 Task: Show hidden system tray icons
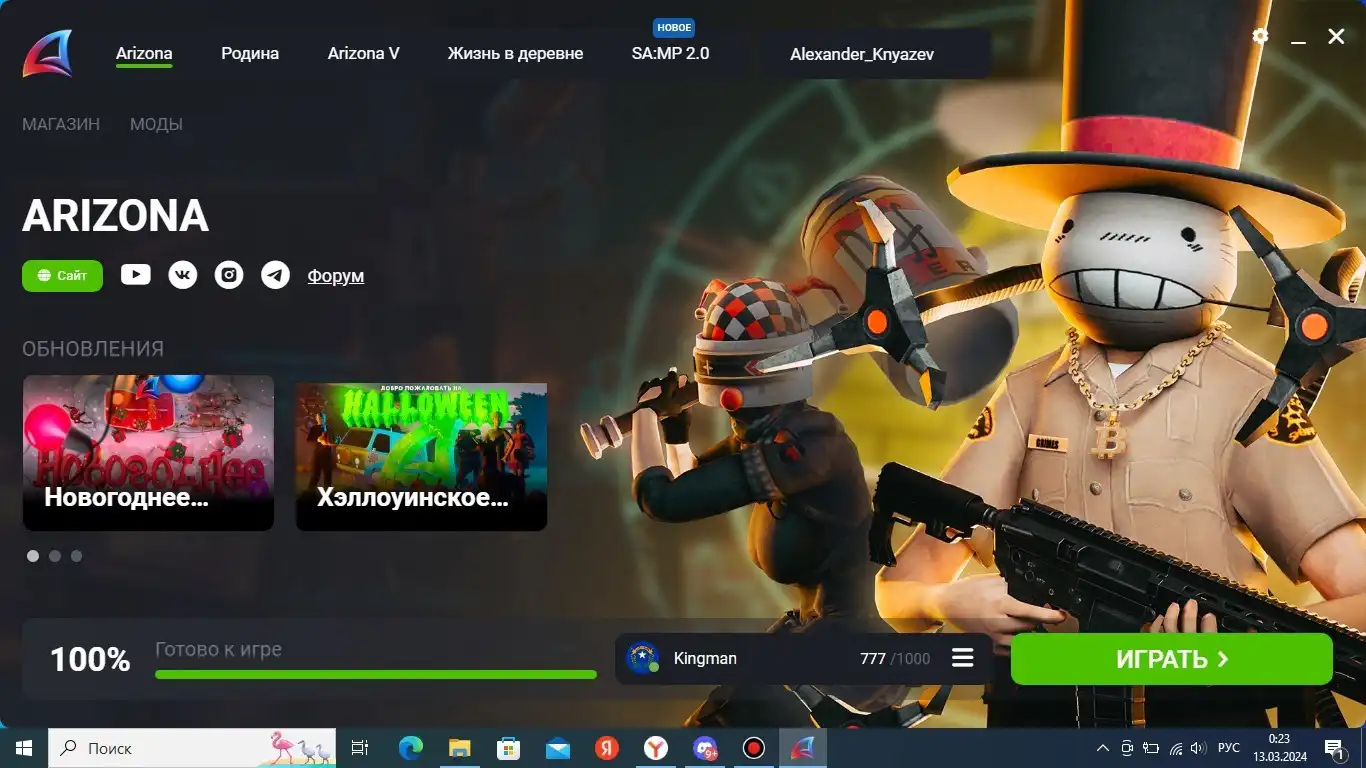point(1103,748)
